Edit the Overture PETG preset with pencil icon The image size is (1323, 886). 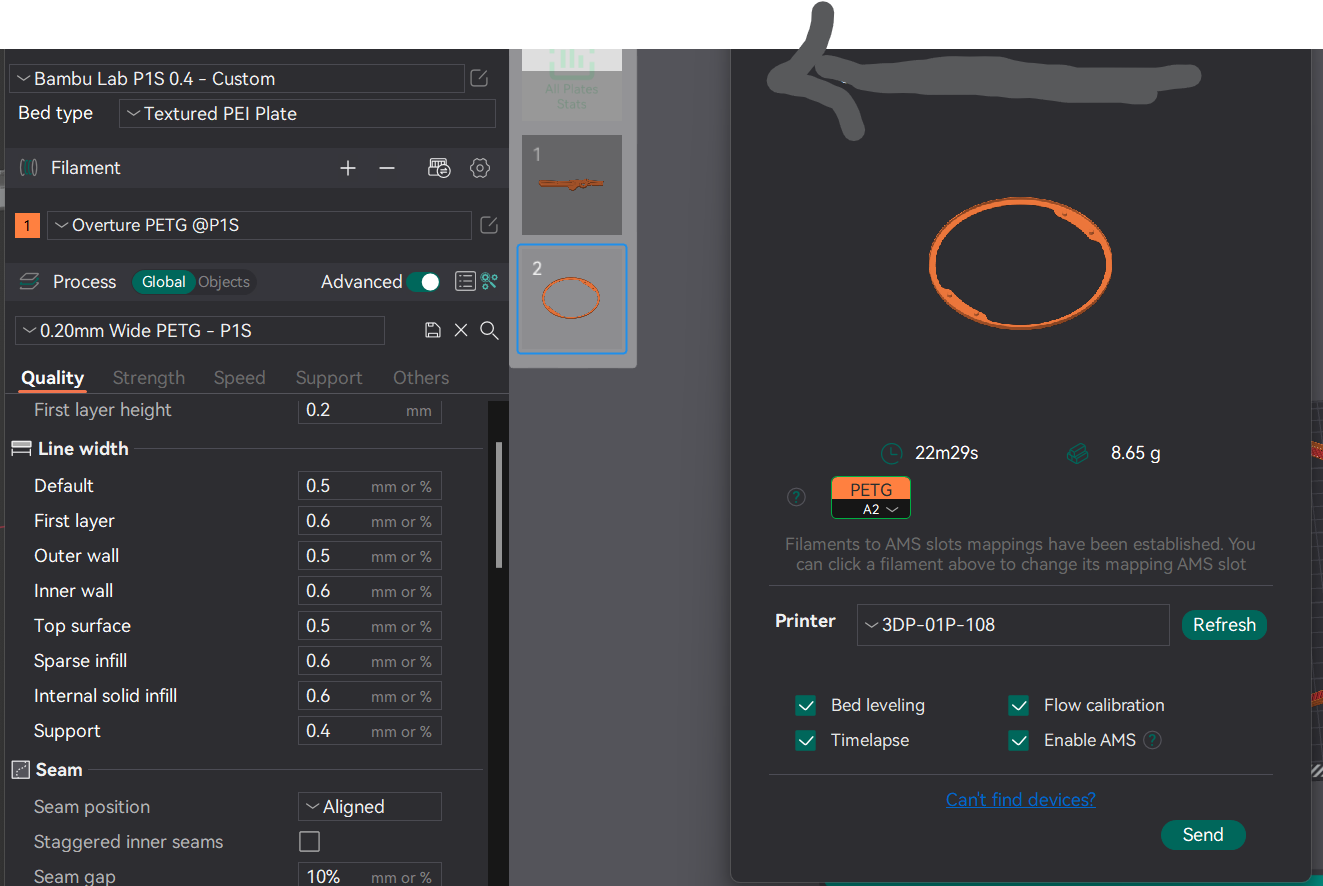point(488,225)
